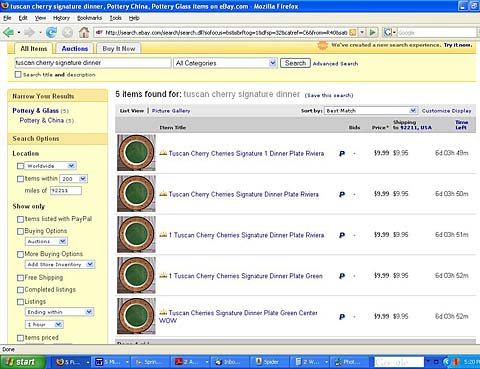Check the Free Shipping option
This screenshot has width=480, height=369.
coord(21,278)
